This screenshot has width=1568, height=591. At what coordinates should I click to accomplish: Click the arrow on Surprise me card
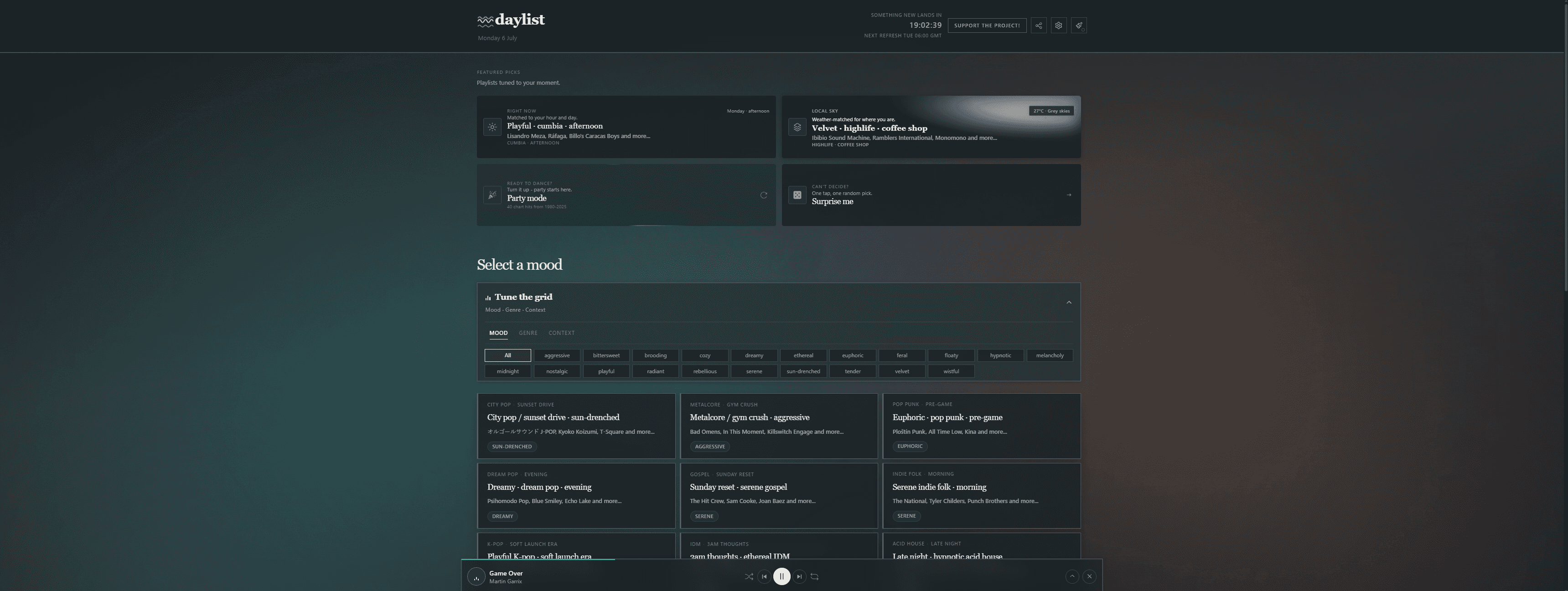click(x=1069, y=195)
